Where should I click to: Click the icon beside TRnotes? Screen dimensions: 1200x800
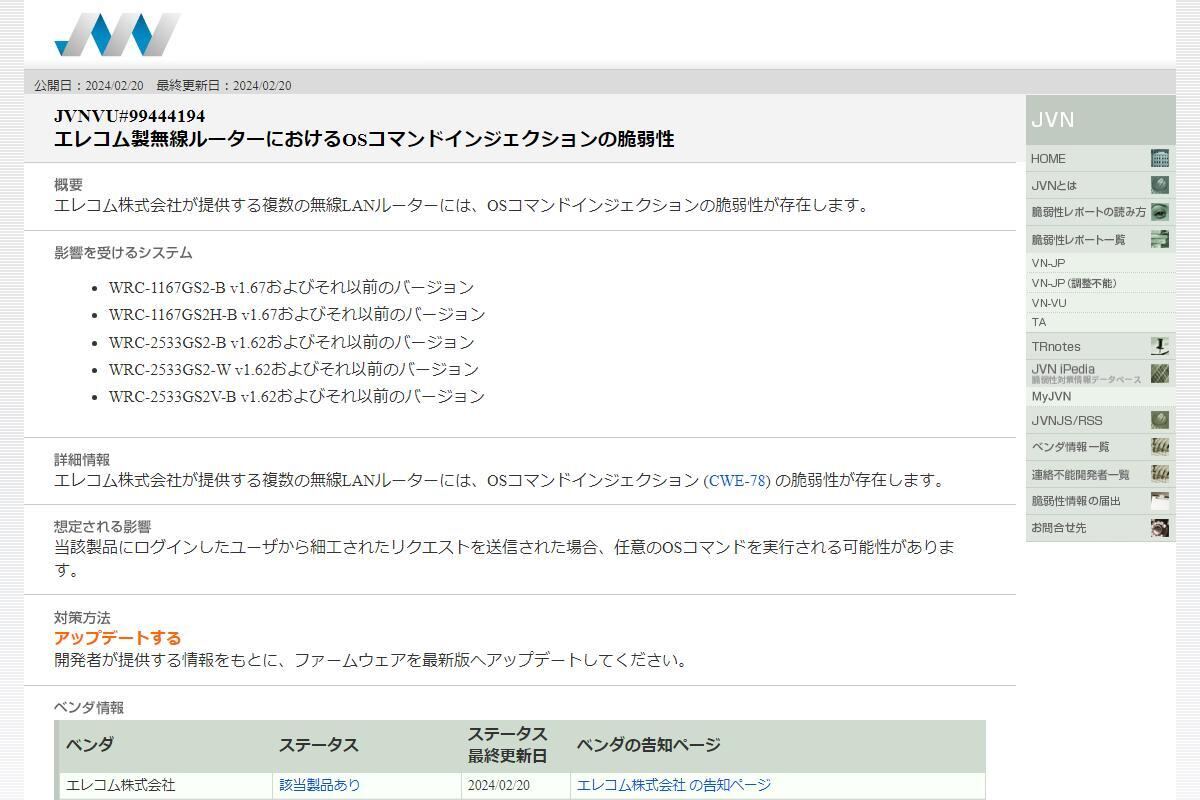coord(1159,347)
